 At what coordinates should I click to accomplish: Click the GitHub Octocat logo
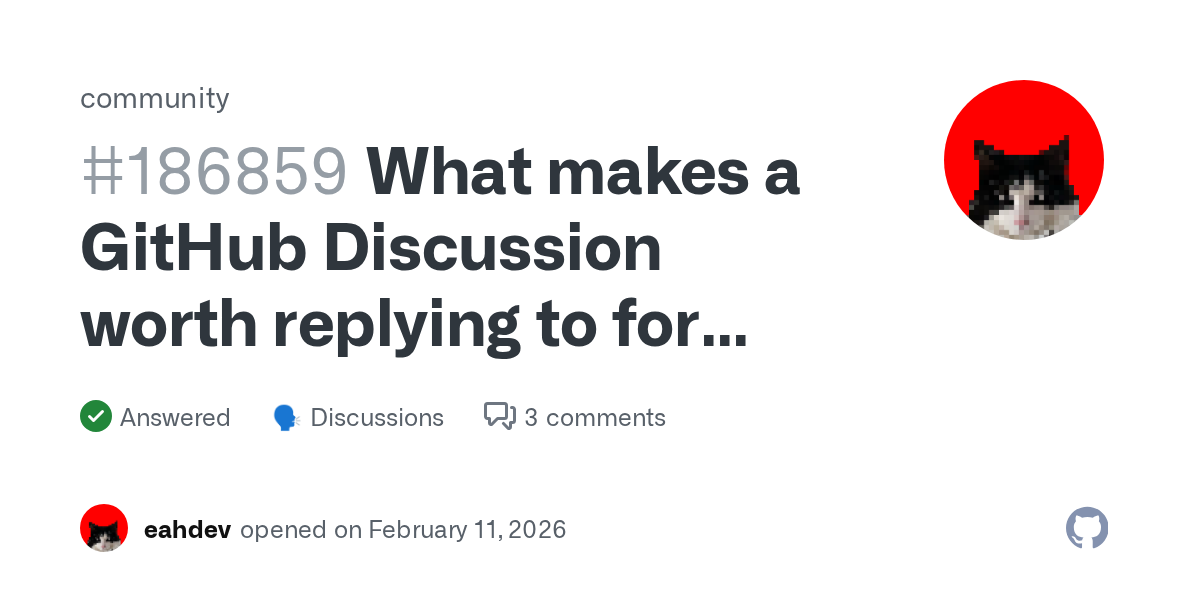click(x=1087, y=528)
